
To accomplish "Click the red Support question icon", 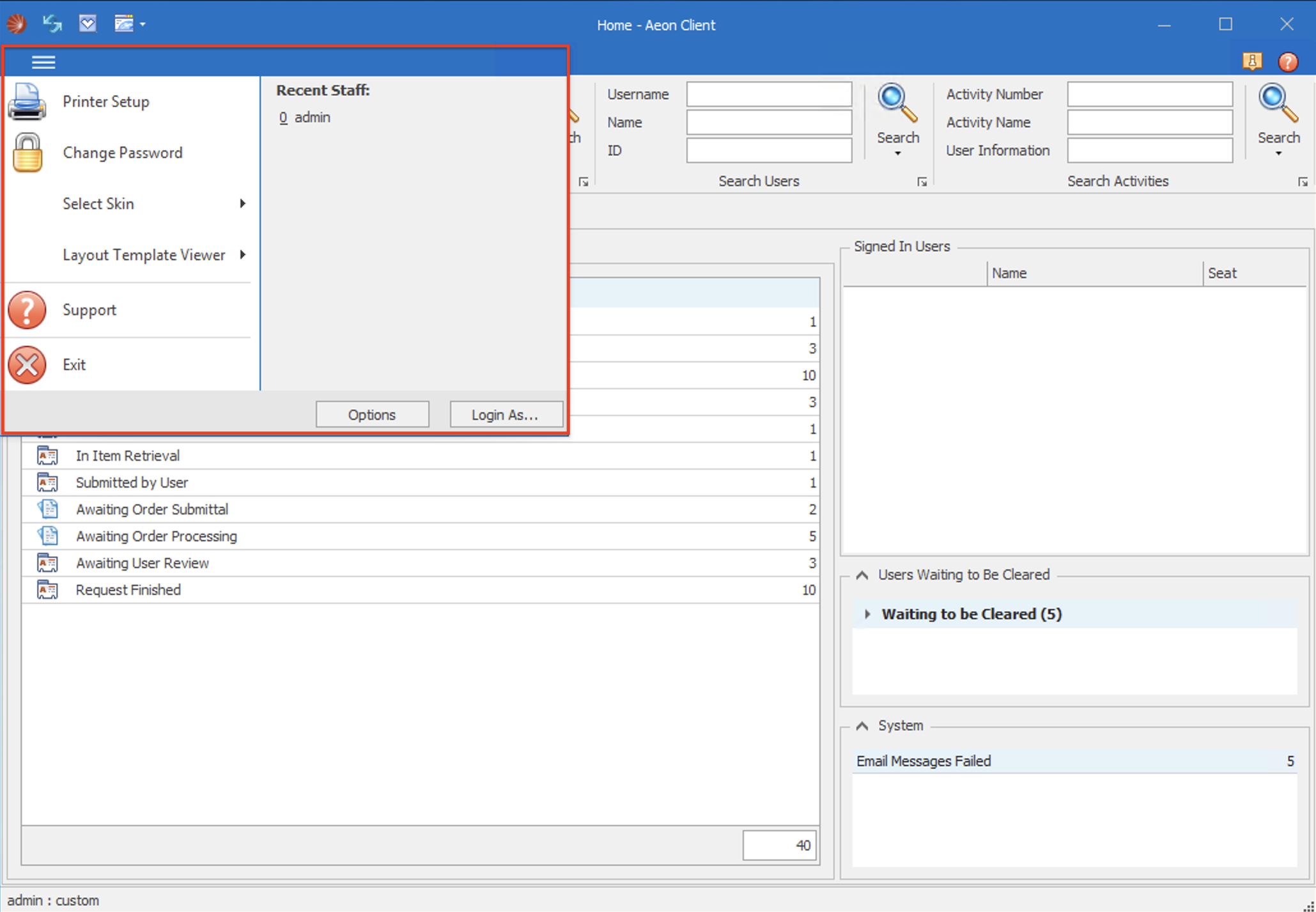I will 27,310.
